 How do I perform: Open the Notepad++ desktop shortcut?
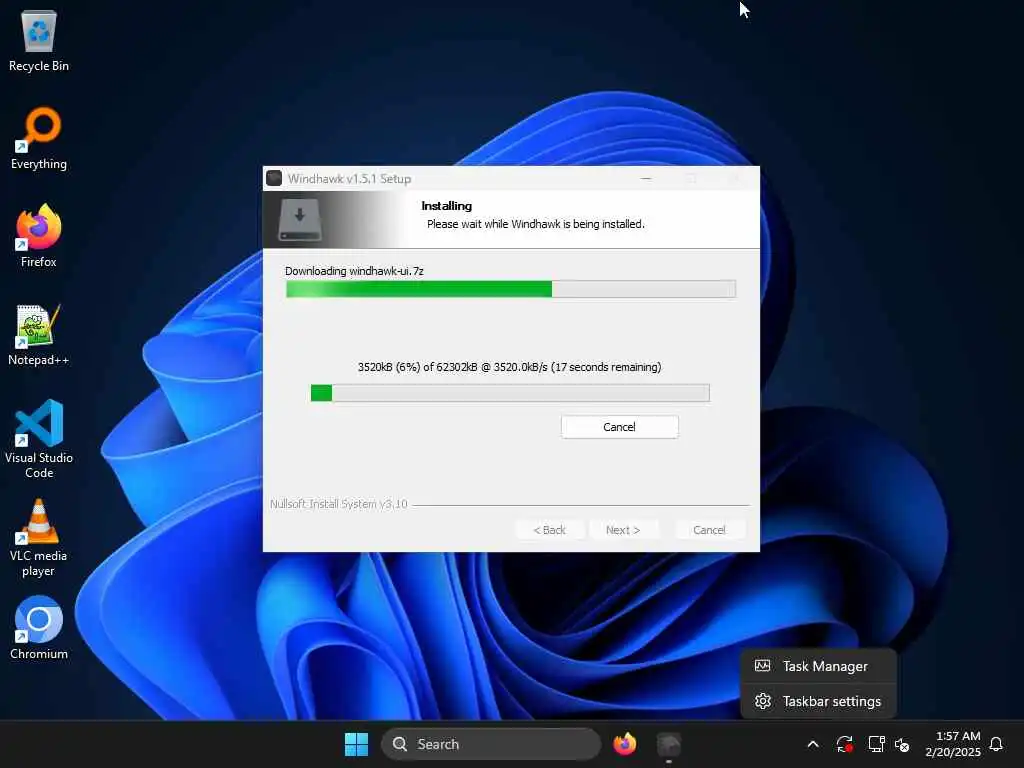(39, 334)
